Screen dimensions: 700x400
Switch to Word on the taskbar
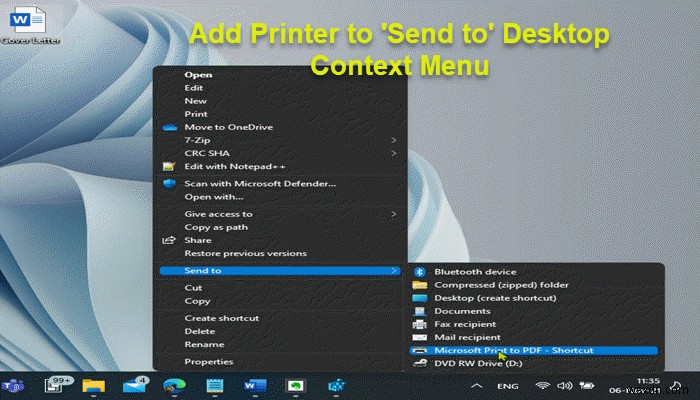pos(255,386)
